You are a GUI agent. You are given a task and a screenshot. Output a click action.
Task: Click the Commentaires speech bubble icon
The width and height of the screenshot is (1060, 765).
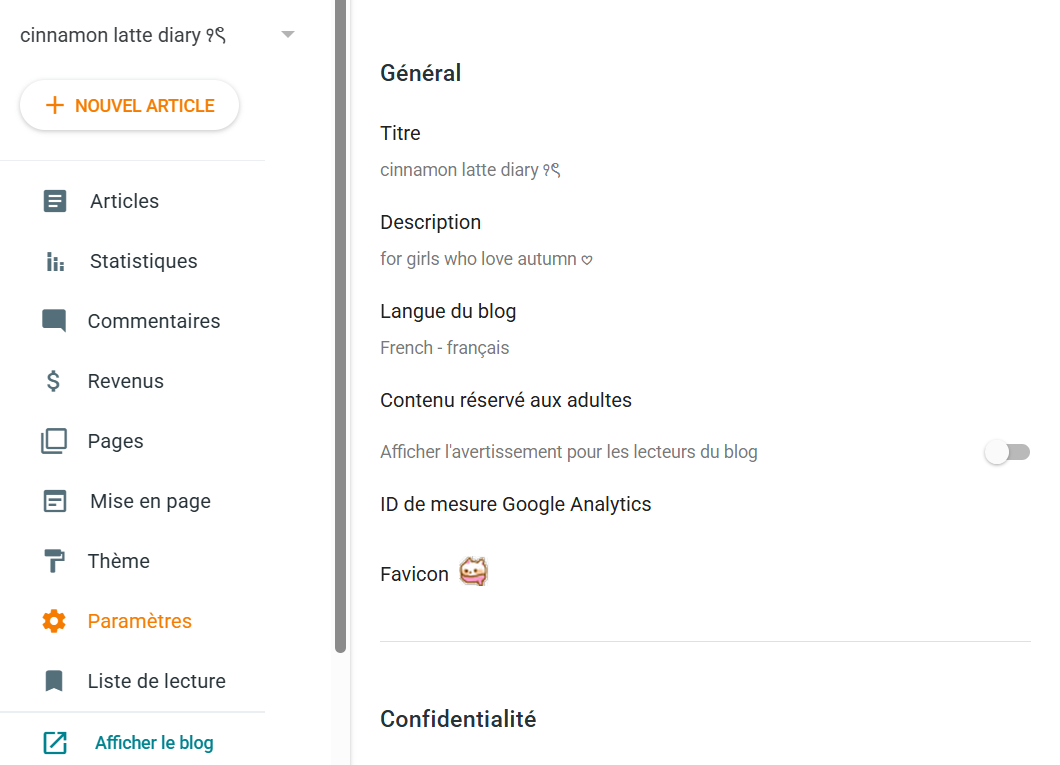click(54, 321)
